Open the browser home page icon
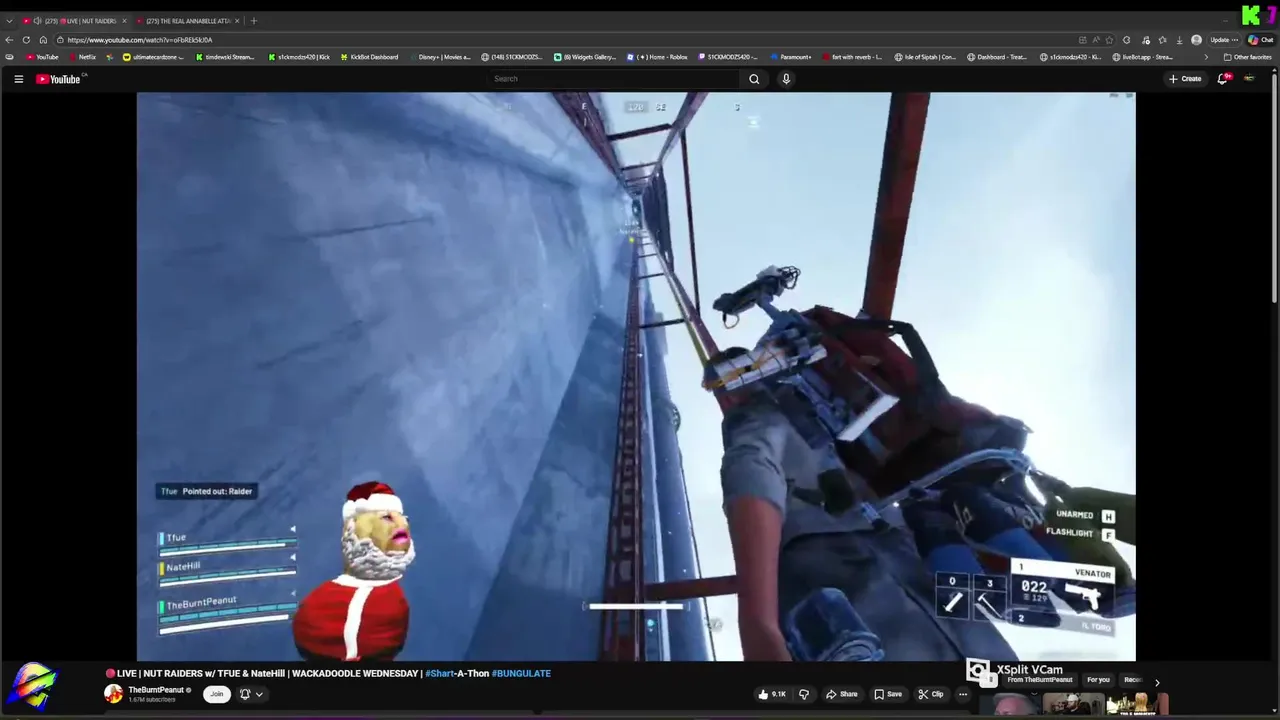Viewport: 1280px width, 720px height. click(43, 40)
